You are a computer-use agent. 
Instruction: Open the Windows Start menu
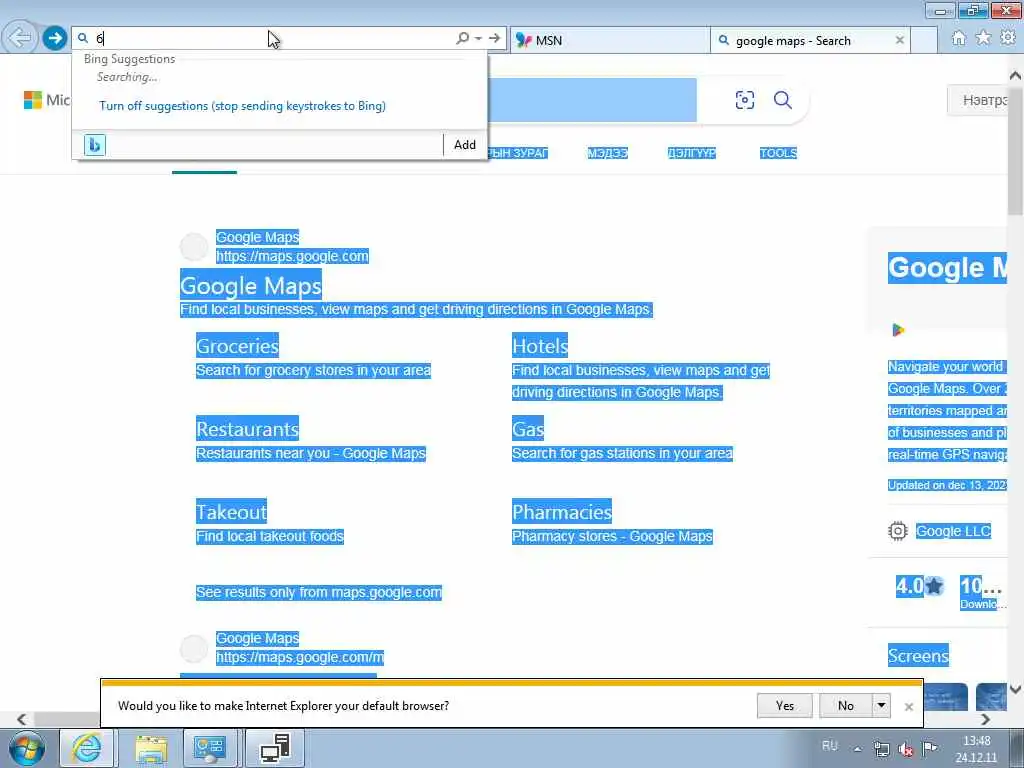27,748
